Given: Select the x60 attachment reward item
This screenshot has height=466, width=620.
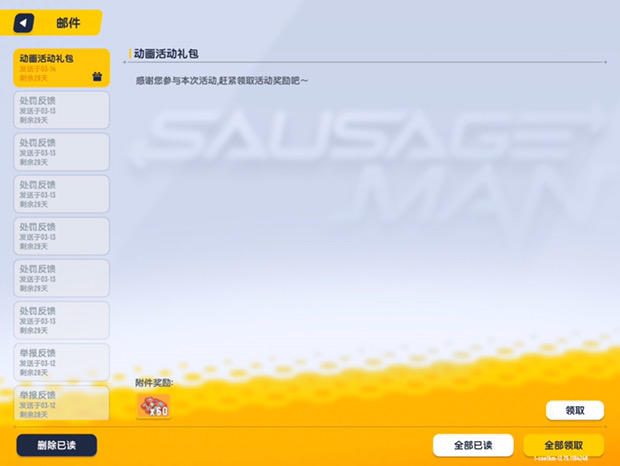Looking at the screenshot, I should 154,406.
